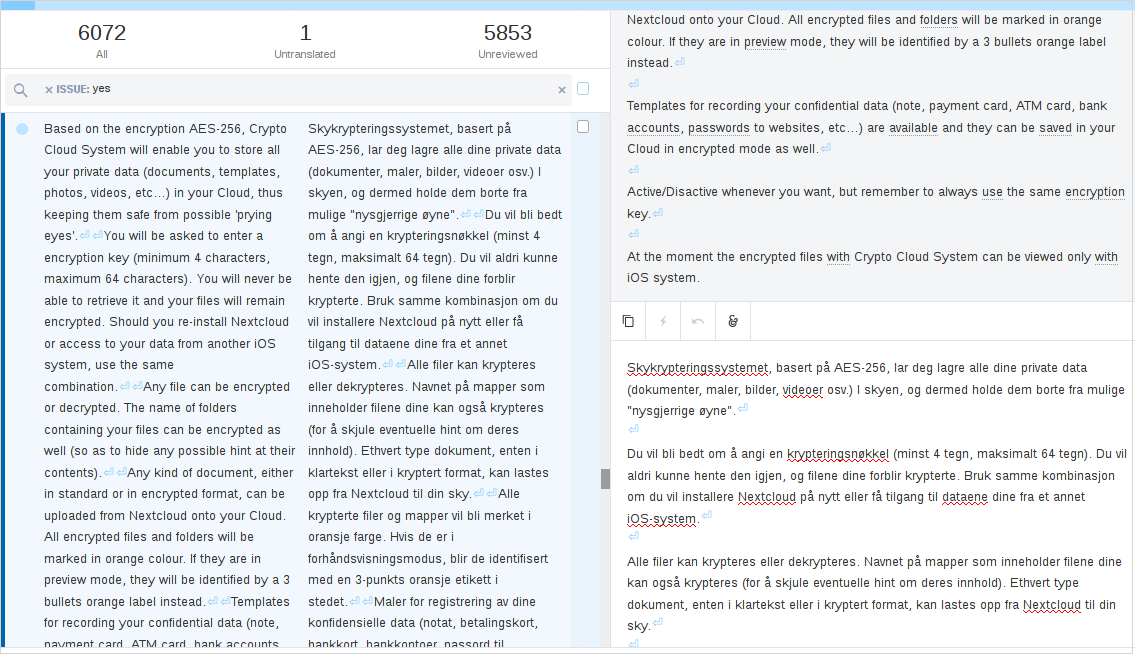Filter to 5853 Unreviewed strings
1135x656 pixels.
pyautogui.click(x=507, y=40)
